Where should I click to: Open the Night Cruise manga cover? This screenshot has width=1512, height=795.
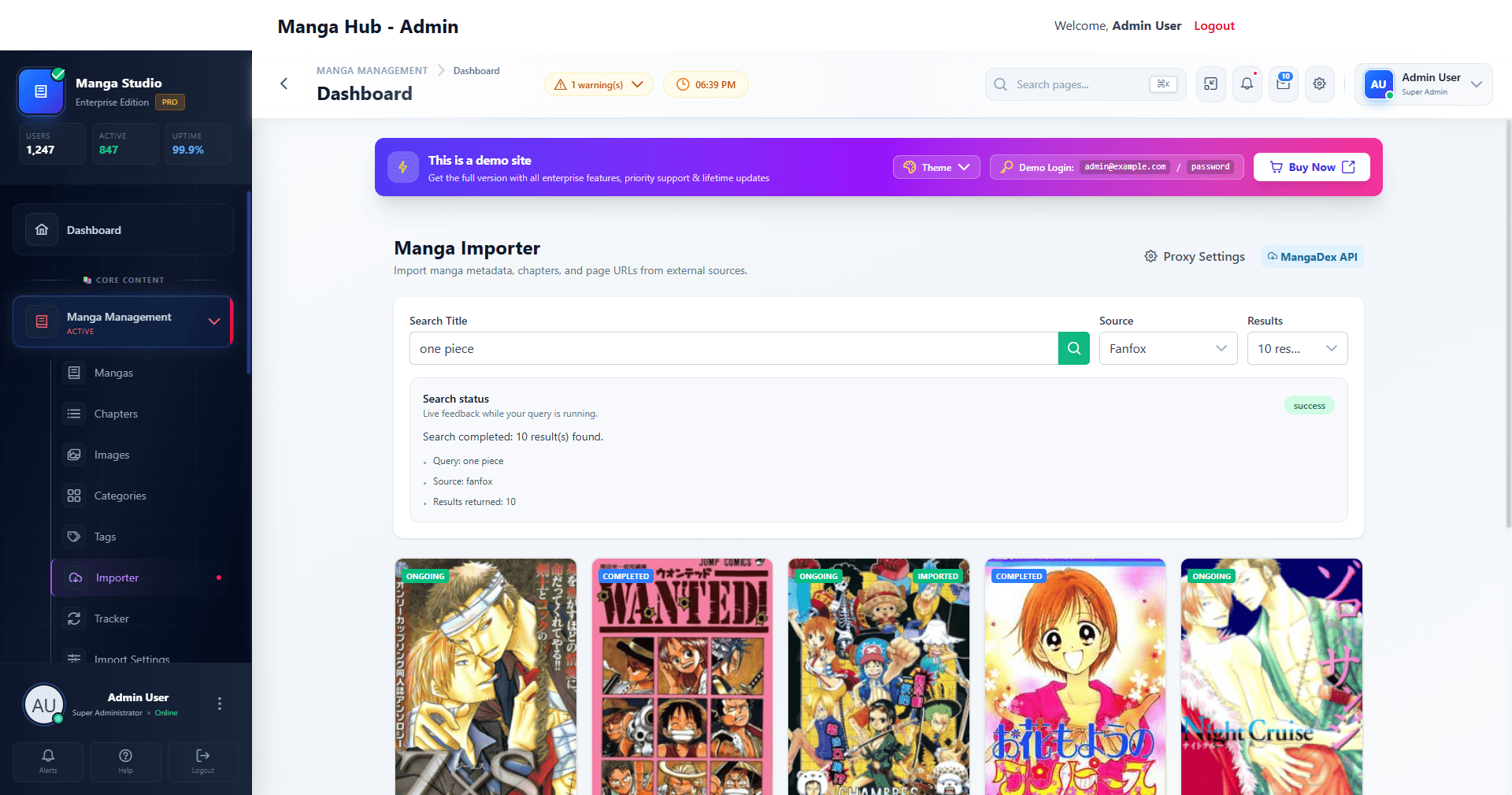pos(1272,677)
